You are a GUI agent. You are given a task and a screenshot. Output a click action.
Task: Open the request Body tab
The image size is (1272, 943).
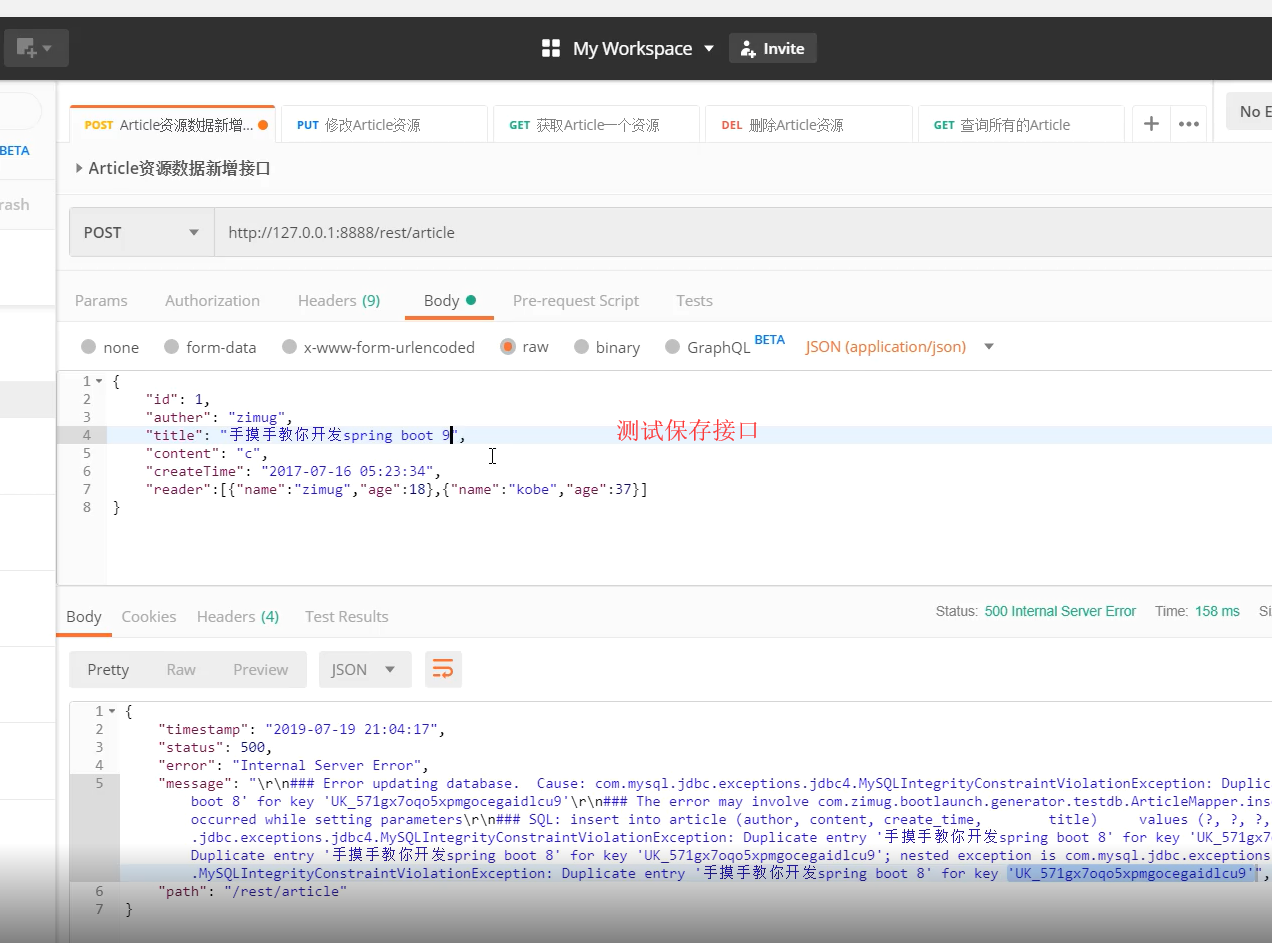pos(449,300)
